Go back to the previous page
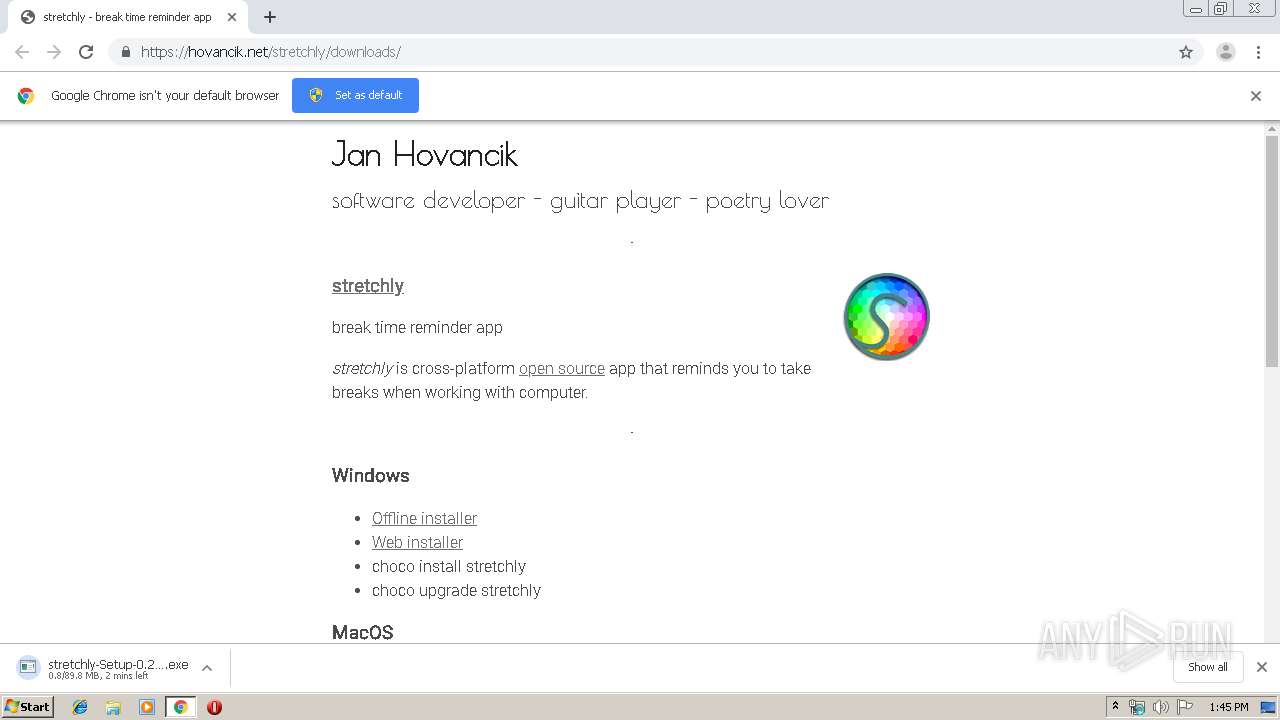Viewport: 1280px width, 720px height. (22, 52)
